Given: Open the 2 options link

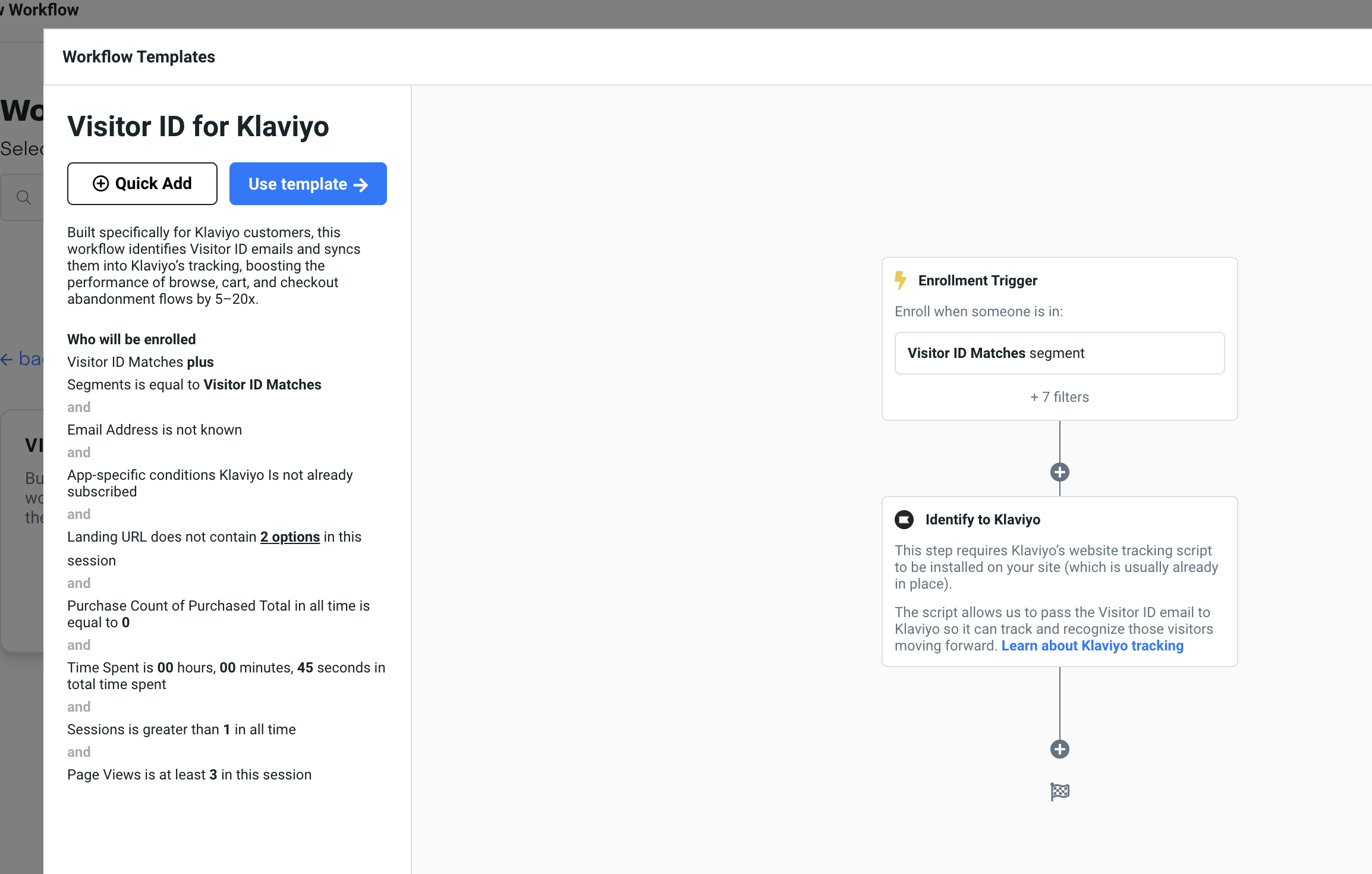Looking at the screenshot, I should 289,537.
